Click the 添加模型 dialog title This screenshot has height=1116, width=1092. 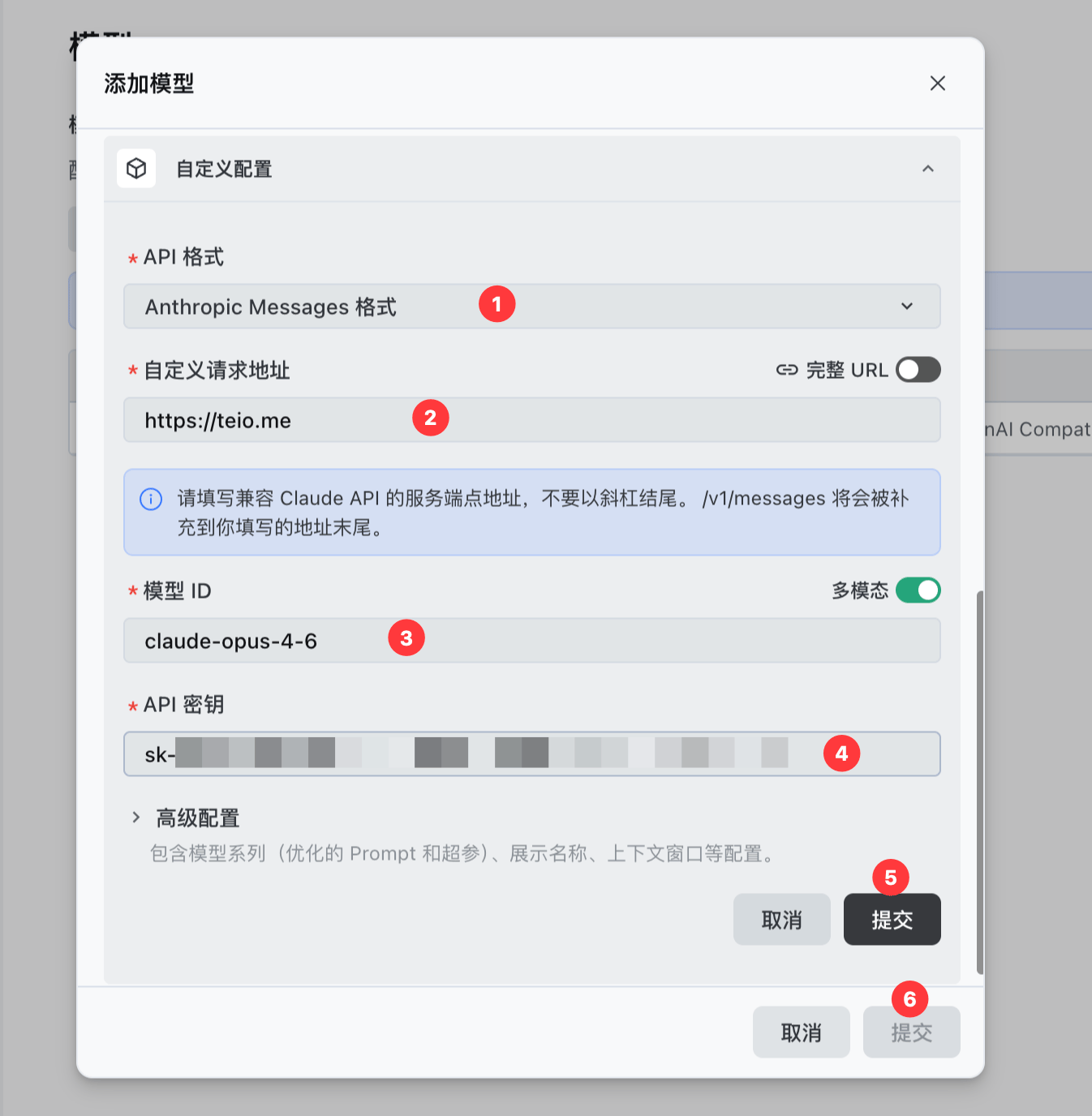coord(149,84)
